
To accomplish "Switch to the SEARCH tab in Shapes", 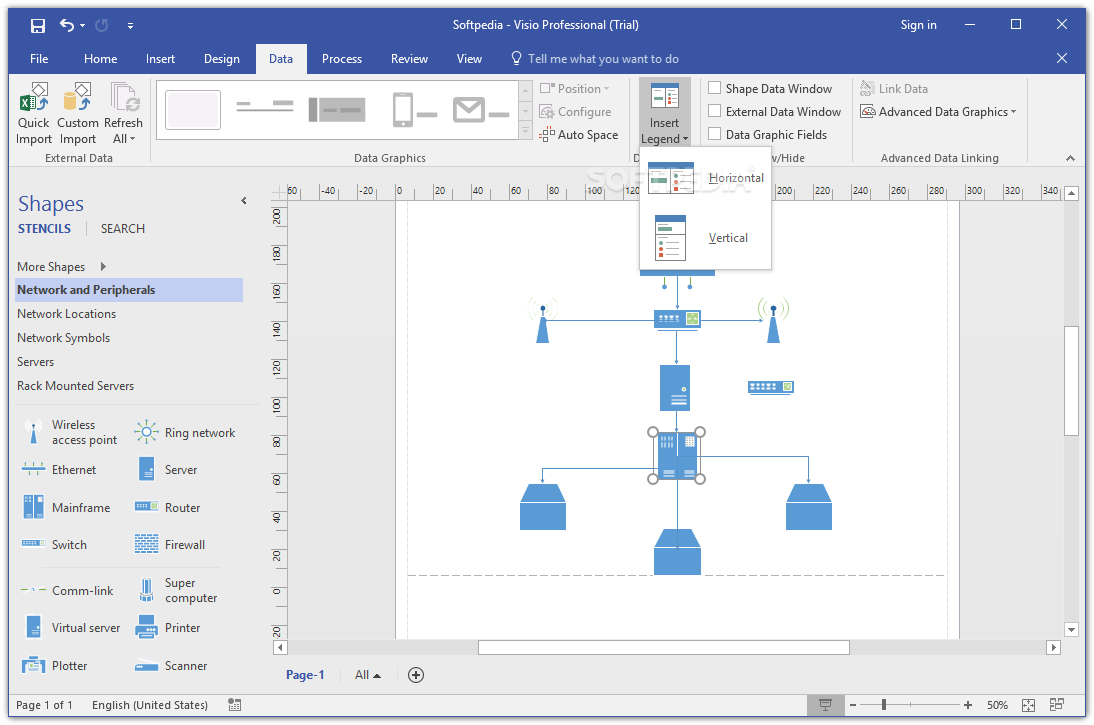I will pyautogui.click(x=123, y=229).
